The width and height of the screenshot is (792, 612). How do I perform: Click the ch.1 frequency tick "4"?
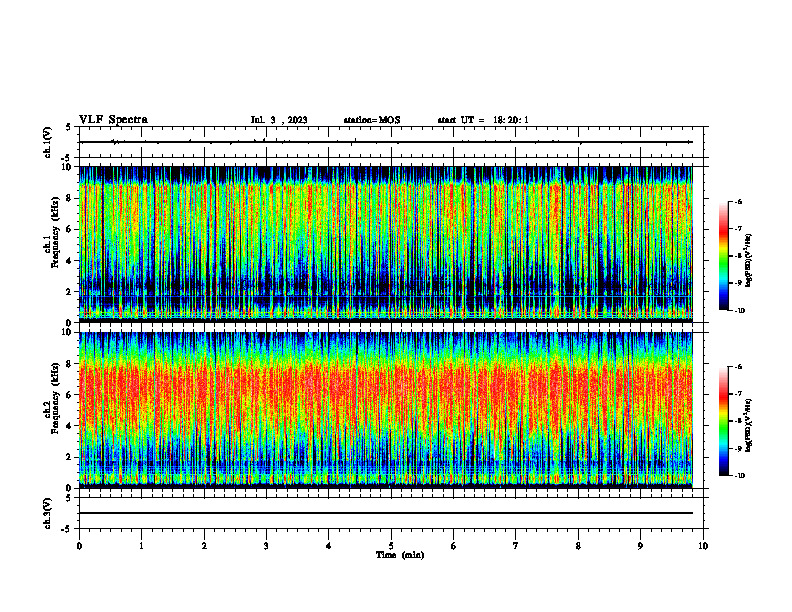click(70, 261)
